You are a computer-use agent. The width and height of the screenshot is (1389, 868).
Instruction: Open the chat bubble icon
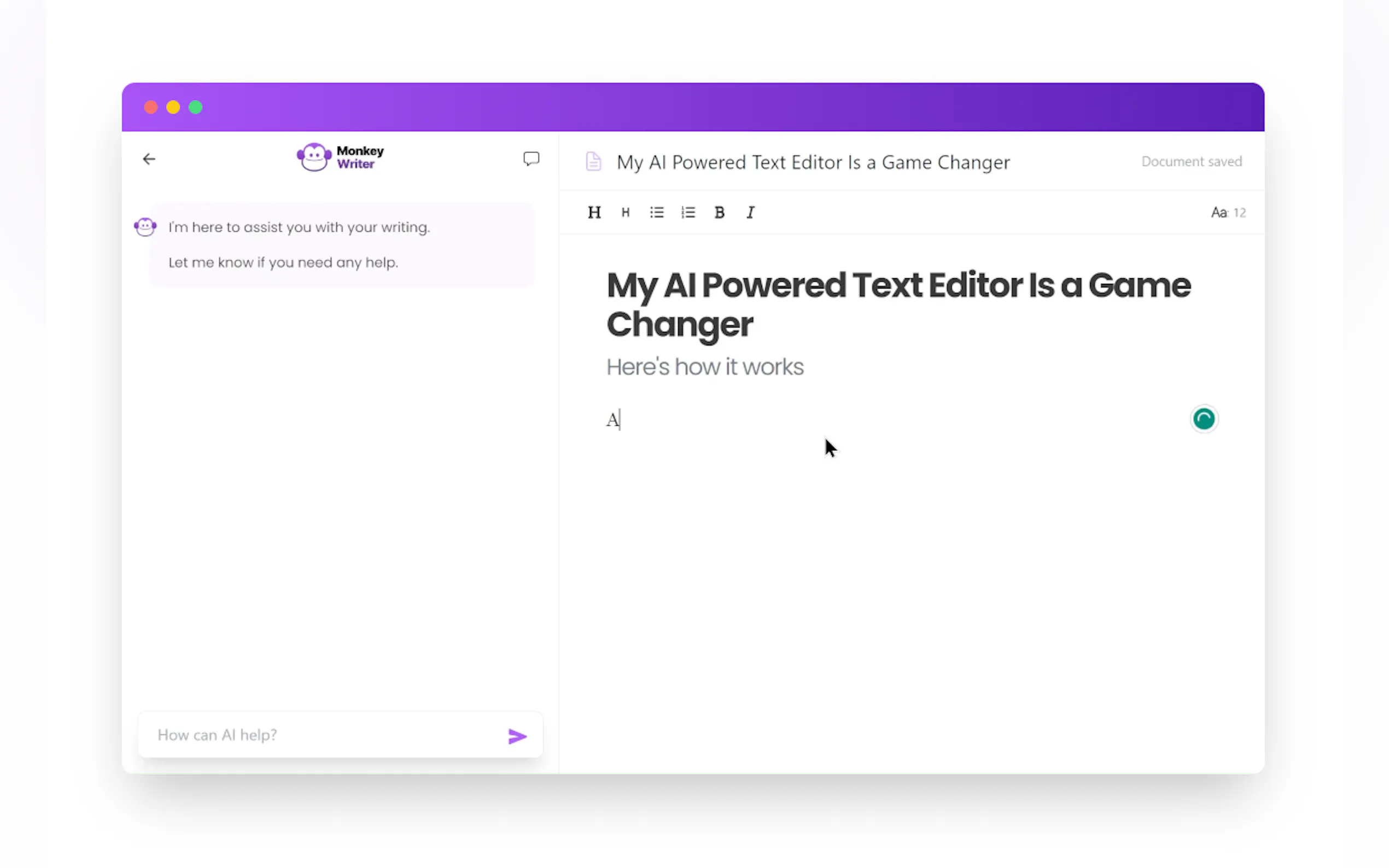coord(530,159)
